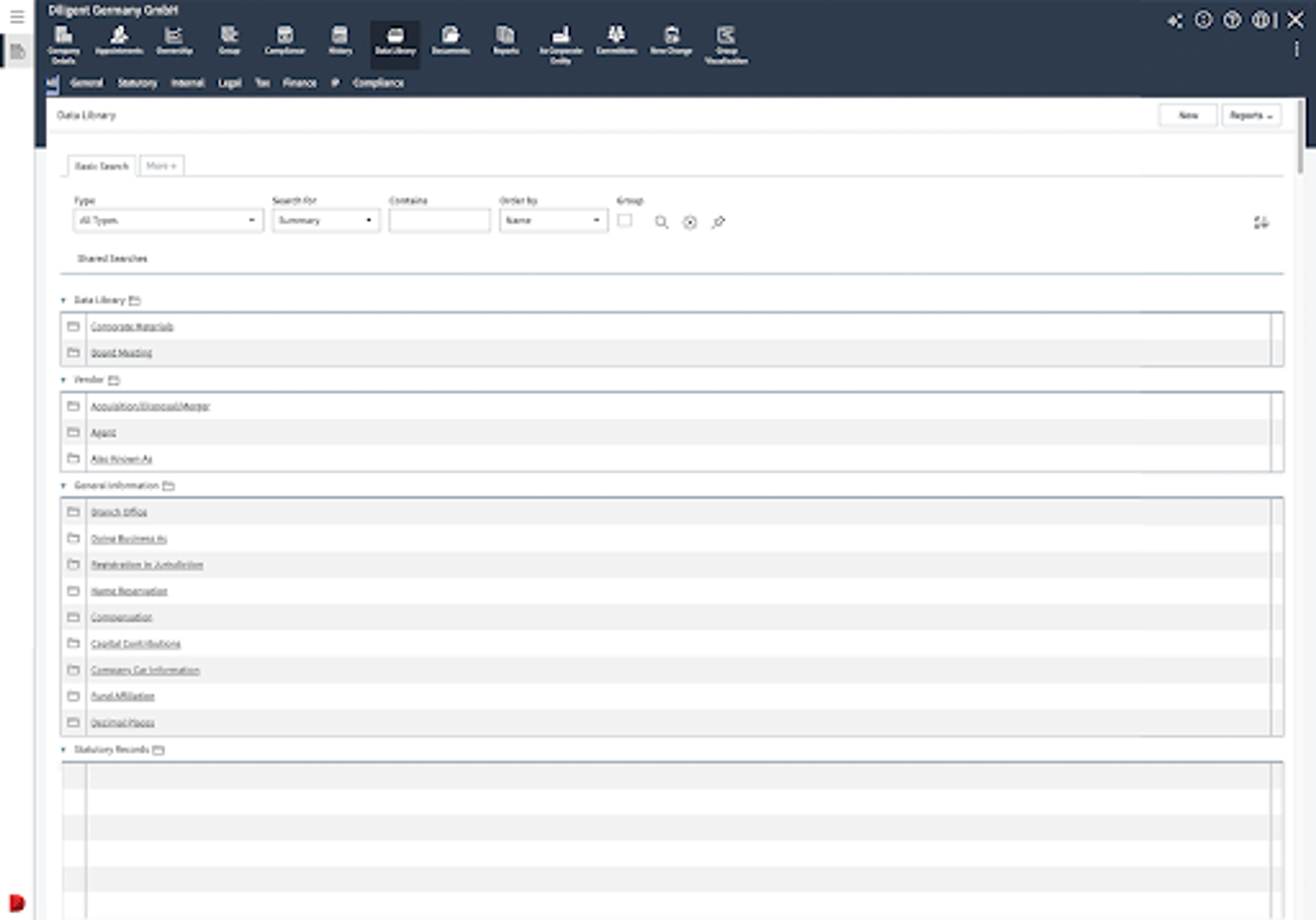
Task: Click the folder icon next to General Information heading
Action: pos(169,486)
